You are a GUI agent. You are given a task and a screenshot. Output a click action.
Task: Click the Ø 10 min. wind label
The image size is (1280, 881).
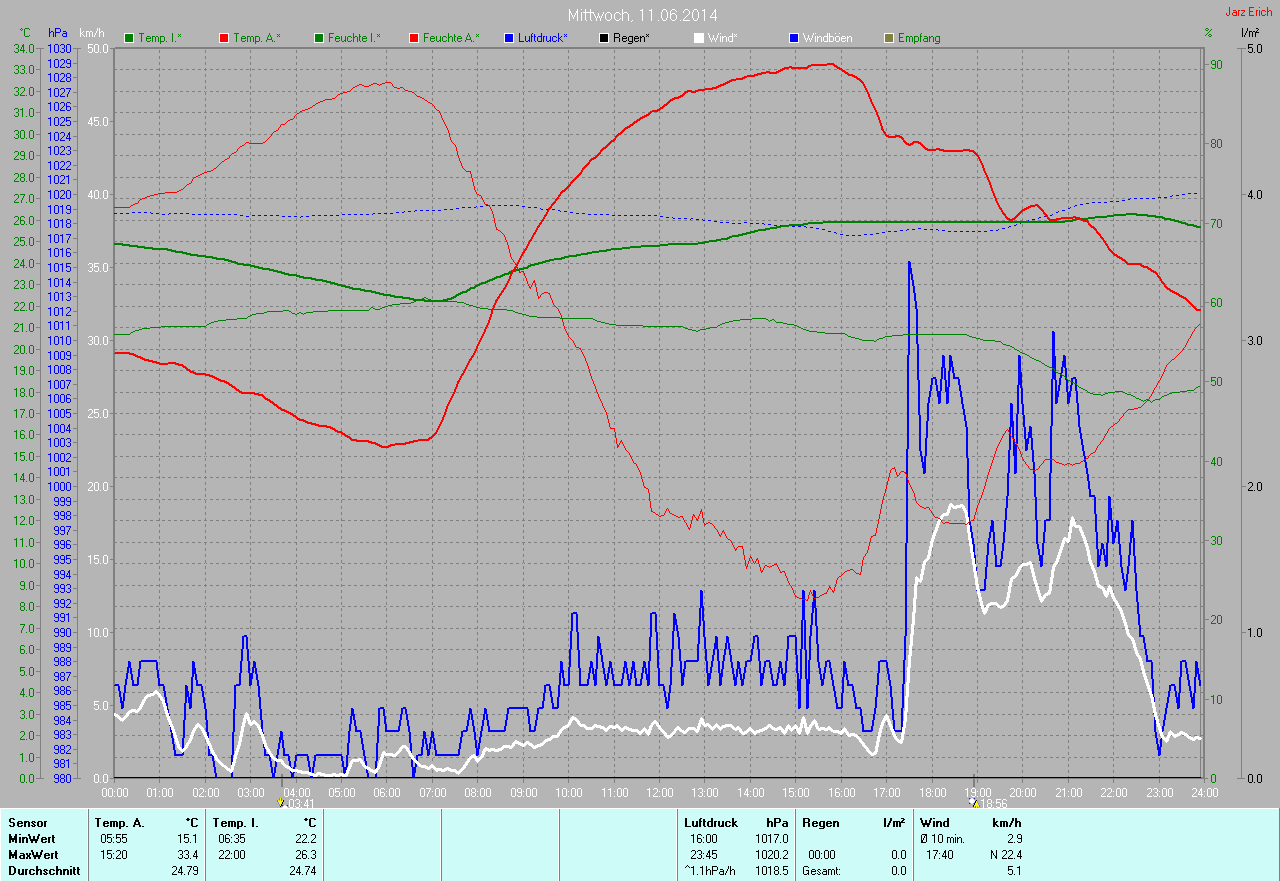click(943, 839)
